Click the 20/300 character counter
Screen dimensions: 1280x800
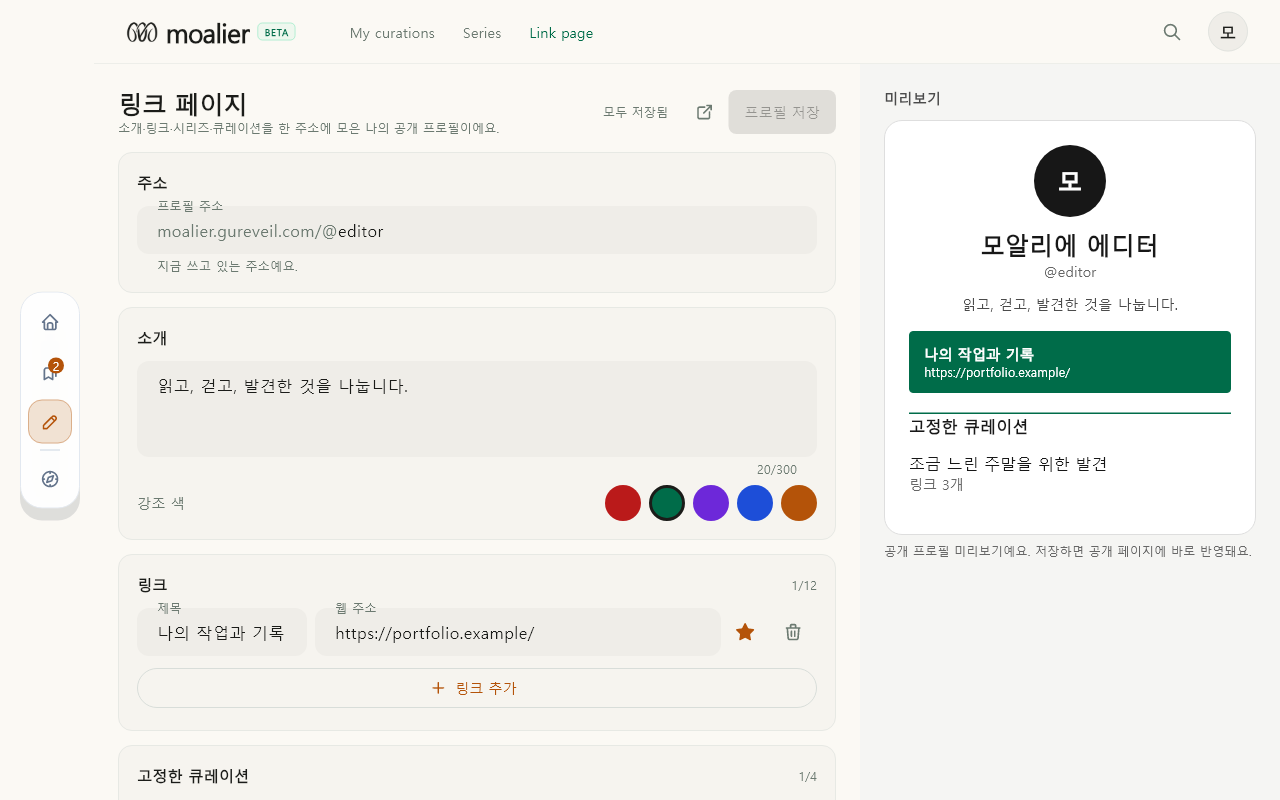tap(777, 470)
